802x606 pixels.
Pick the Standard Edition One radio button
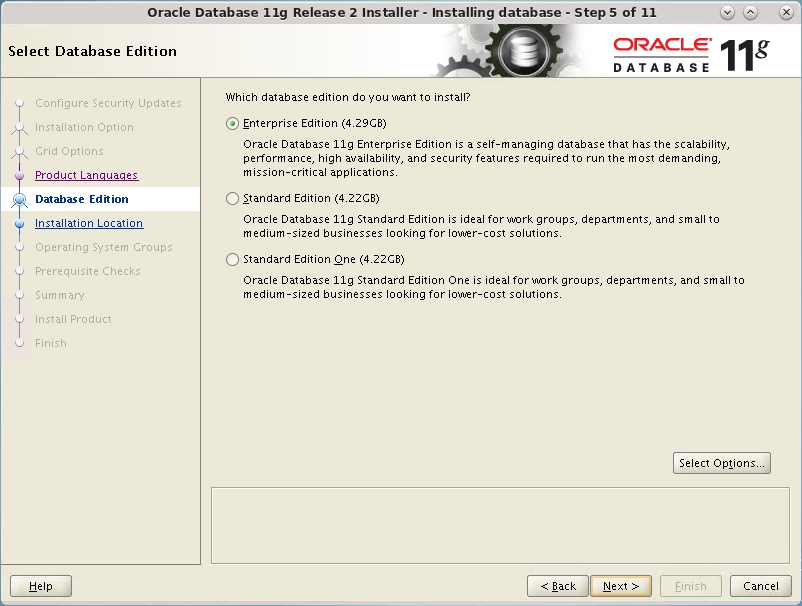[x=233, y=260]
